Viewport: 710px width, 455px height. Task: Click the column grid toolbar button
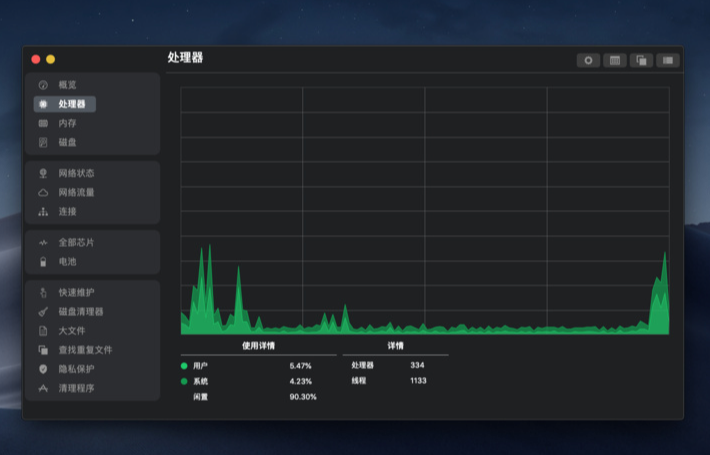[x=615, y=60]
